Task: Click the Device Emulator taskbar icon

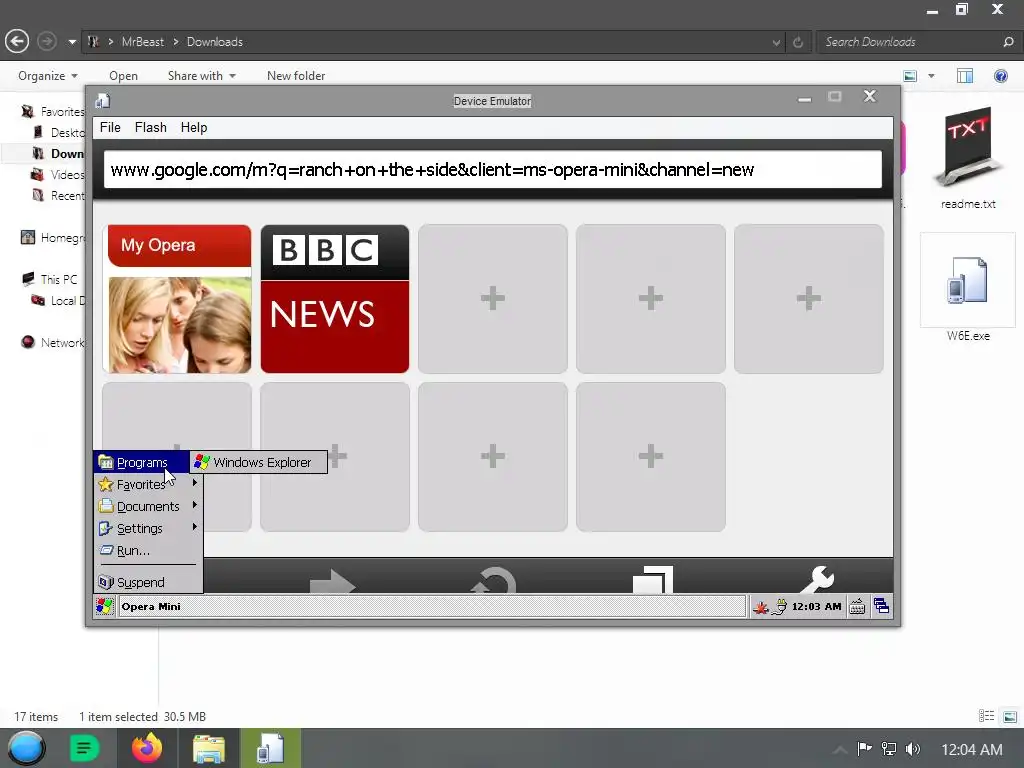Action: (x=270, y=748)
